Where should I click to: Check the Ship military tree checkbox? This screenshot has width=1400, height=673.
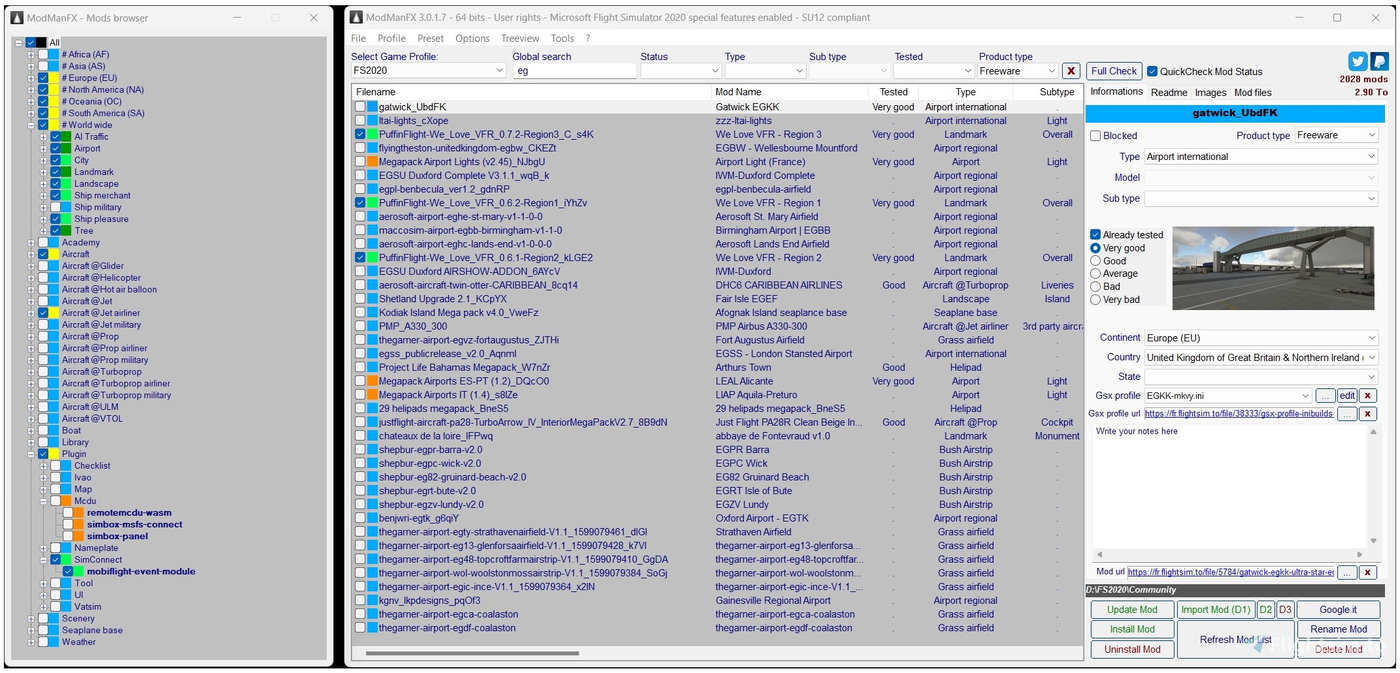coord(56,207)
